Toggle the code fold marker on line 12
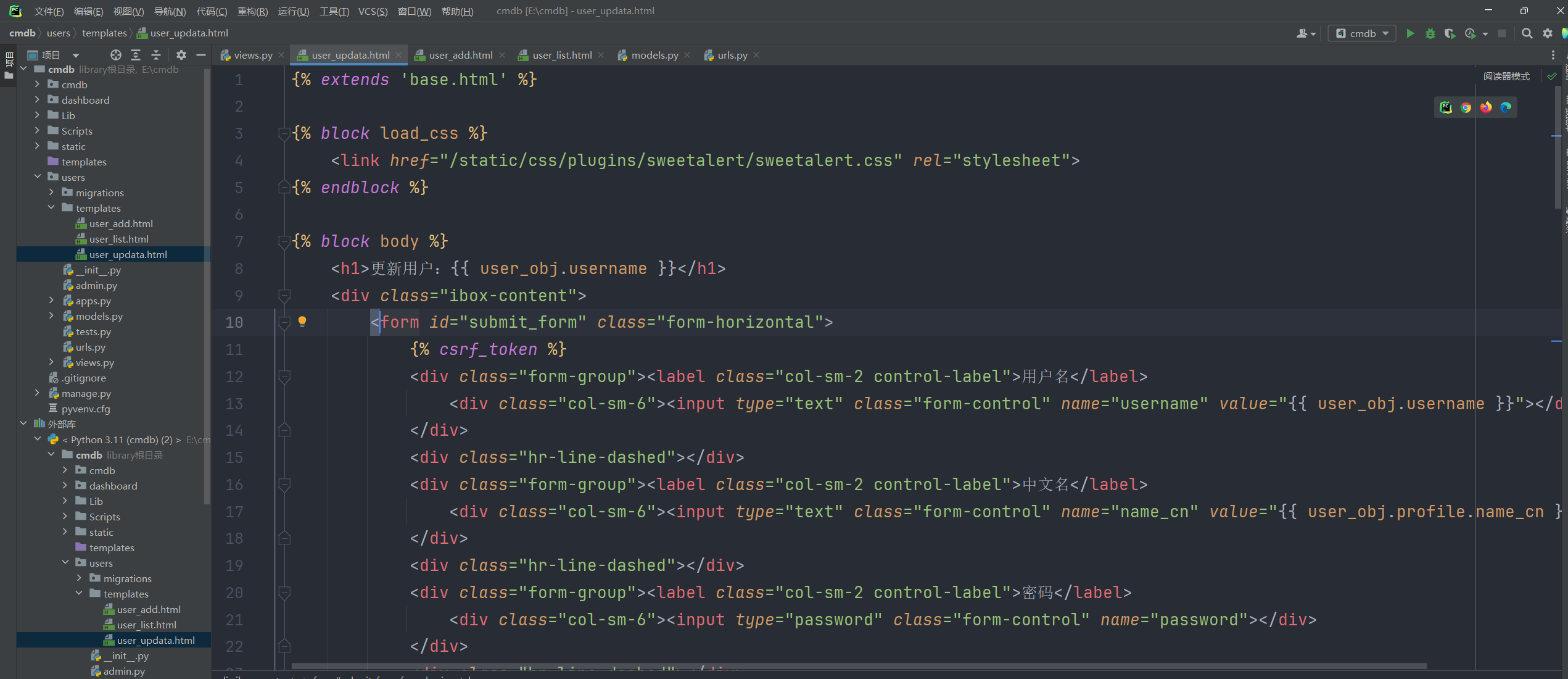This screenshot has height=679, width=1568. [x=284, y=377]
